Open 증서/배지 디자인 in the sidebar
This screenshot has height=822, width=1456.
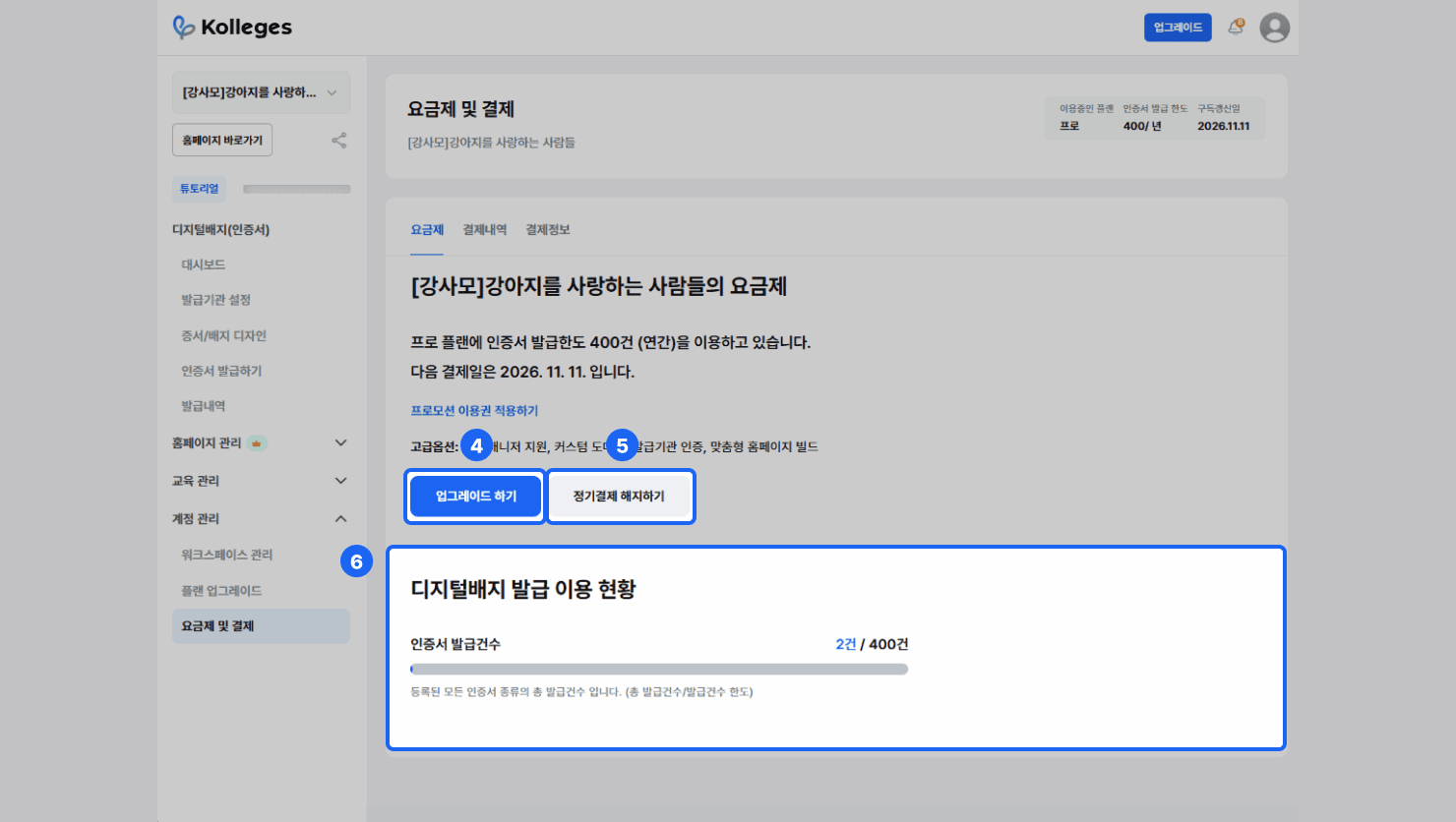click(x=223, y=336)
